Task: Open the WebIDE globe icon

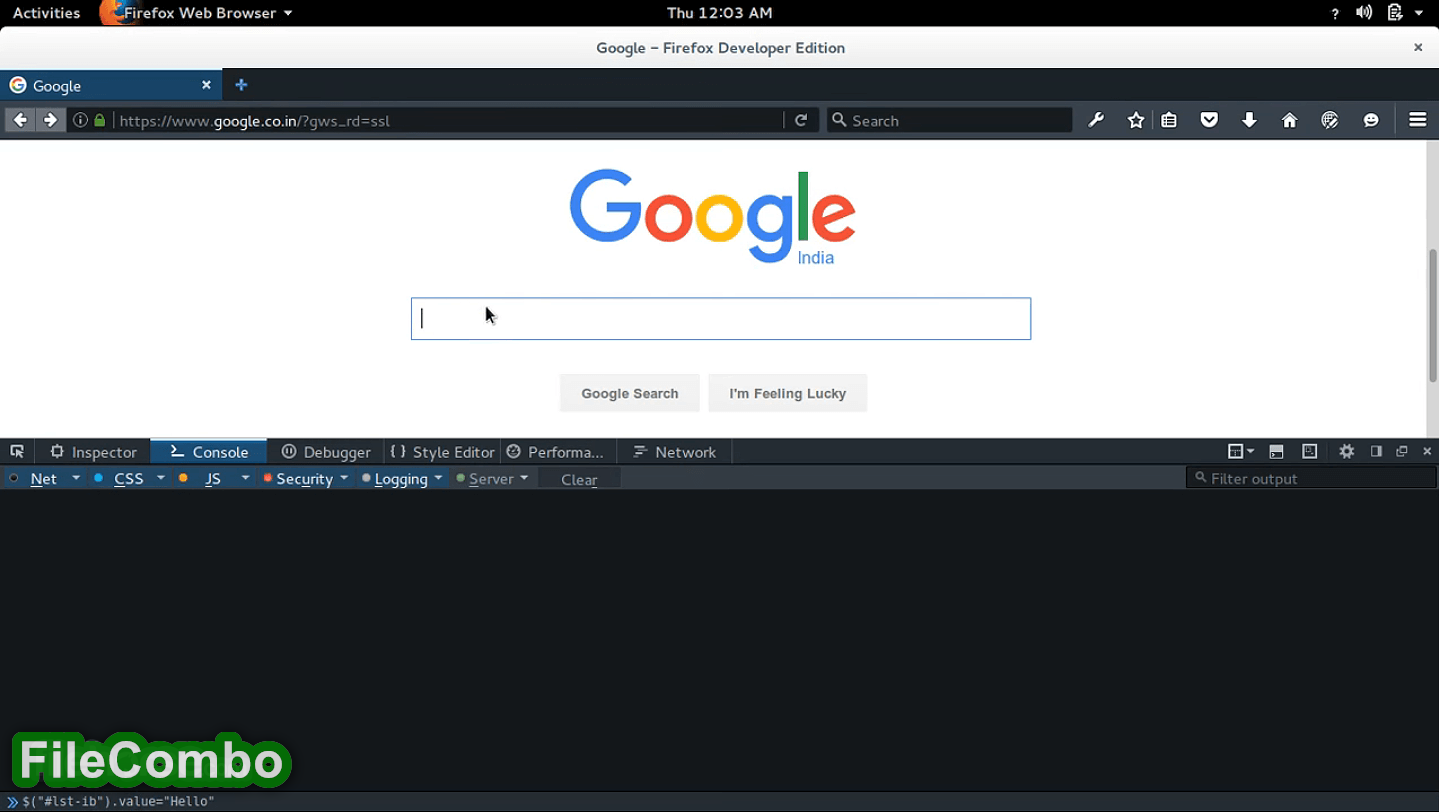Action: 1329,120
